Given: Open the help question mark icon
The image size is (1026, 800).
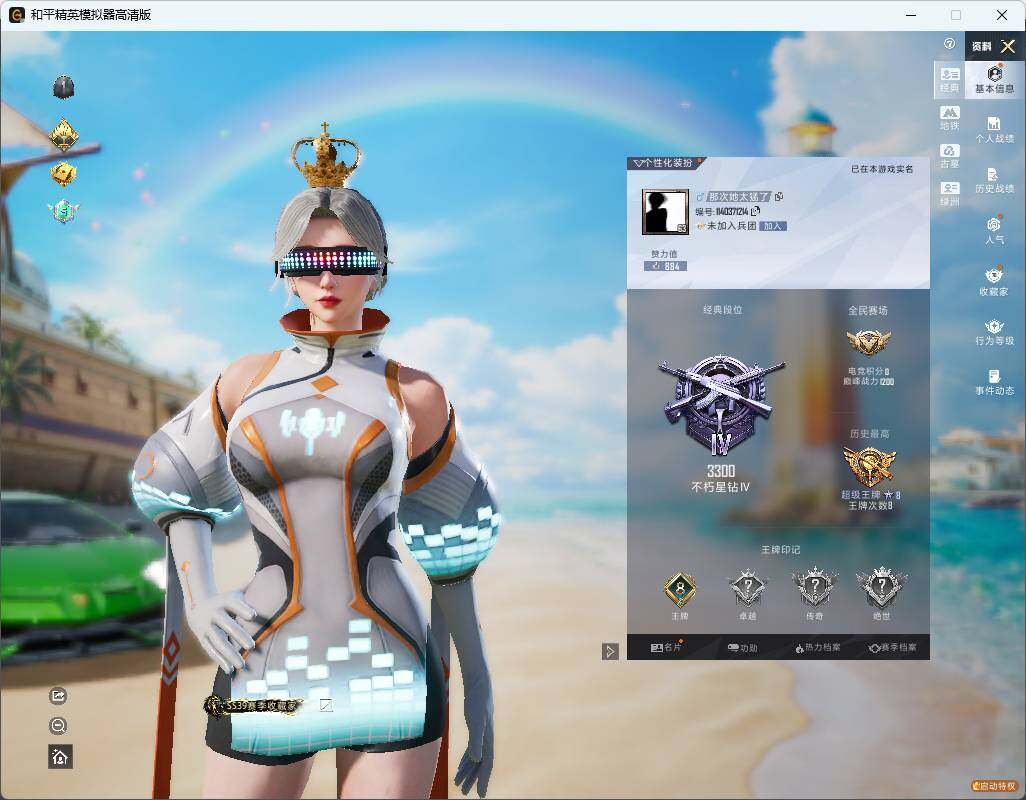Looking at the screenshot, I should tap(949, 44).
